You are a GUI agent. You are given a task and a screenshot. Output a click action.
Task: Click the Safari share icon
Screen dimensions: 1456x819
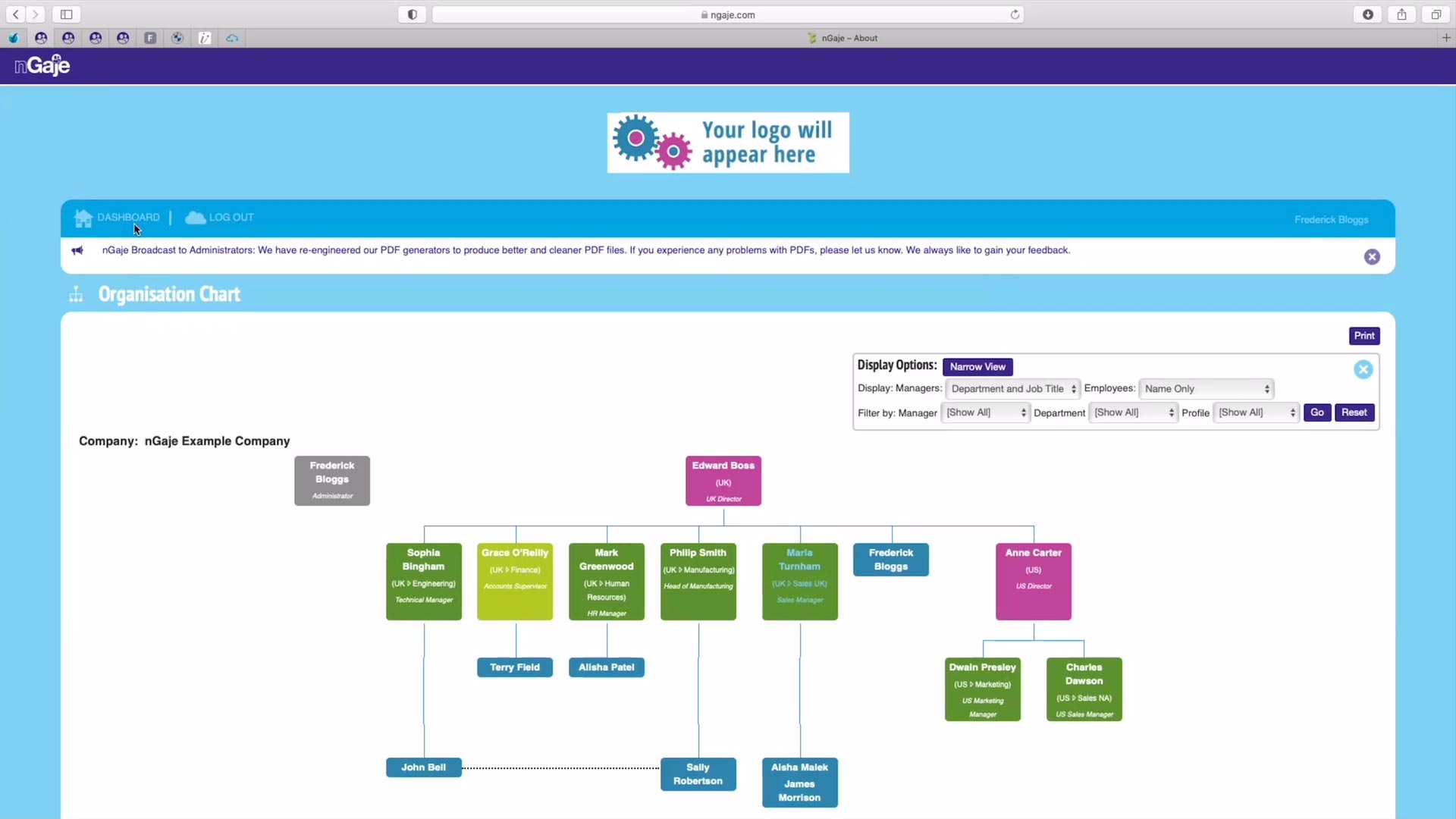[x=1402, y=14]
